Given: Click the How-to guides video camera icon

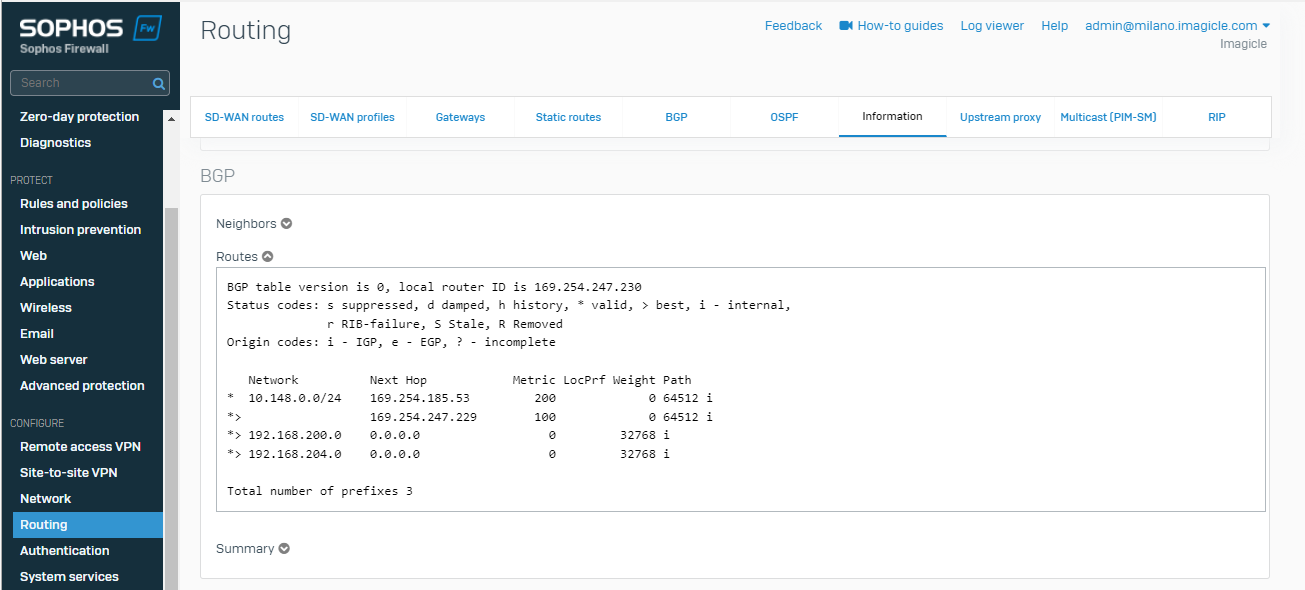Looking at the screenshot, I should point(846,26).
